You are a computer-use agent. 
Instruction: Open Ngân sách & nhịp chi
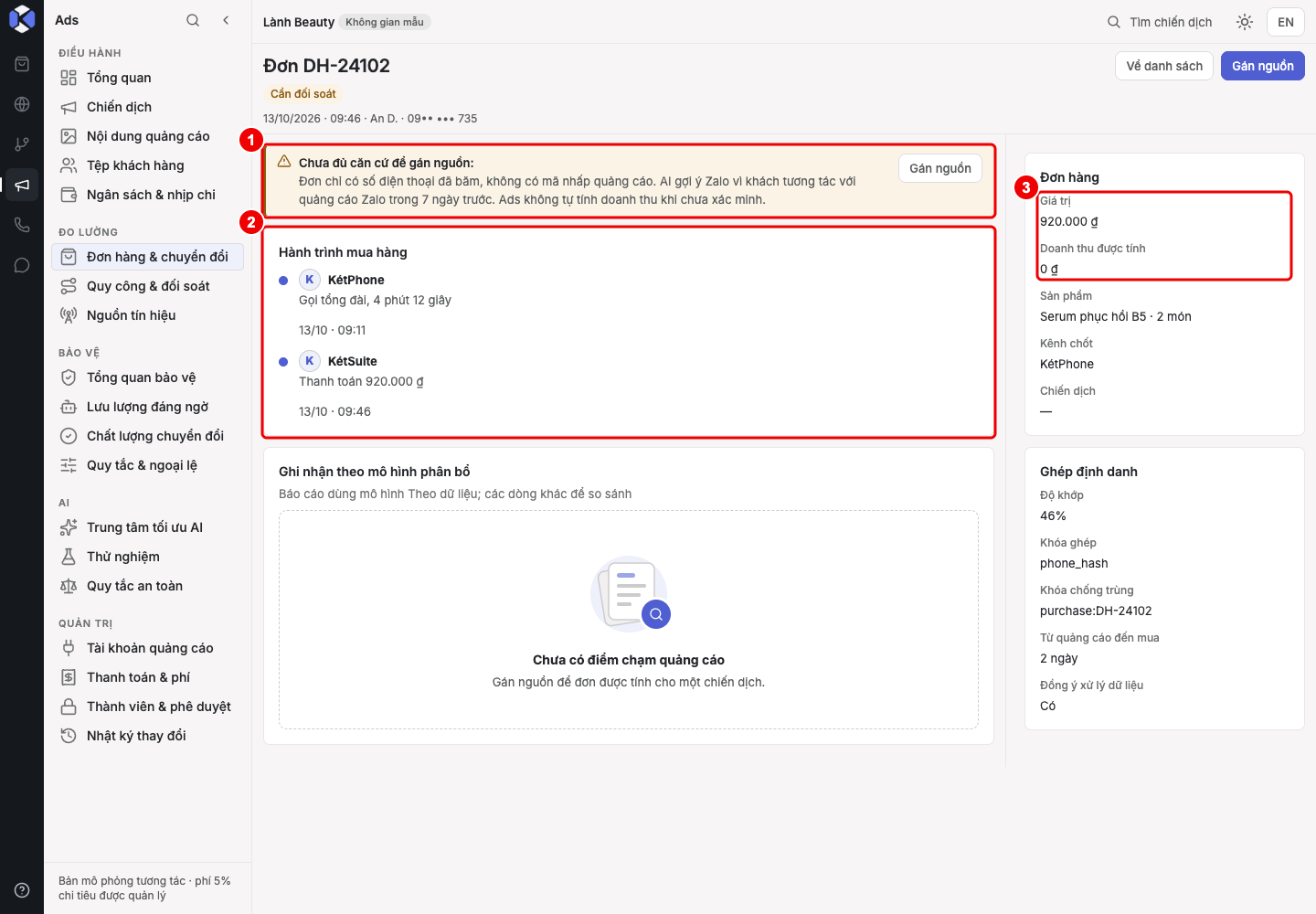[147, 195]
